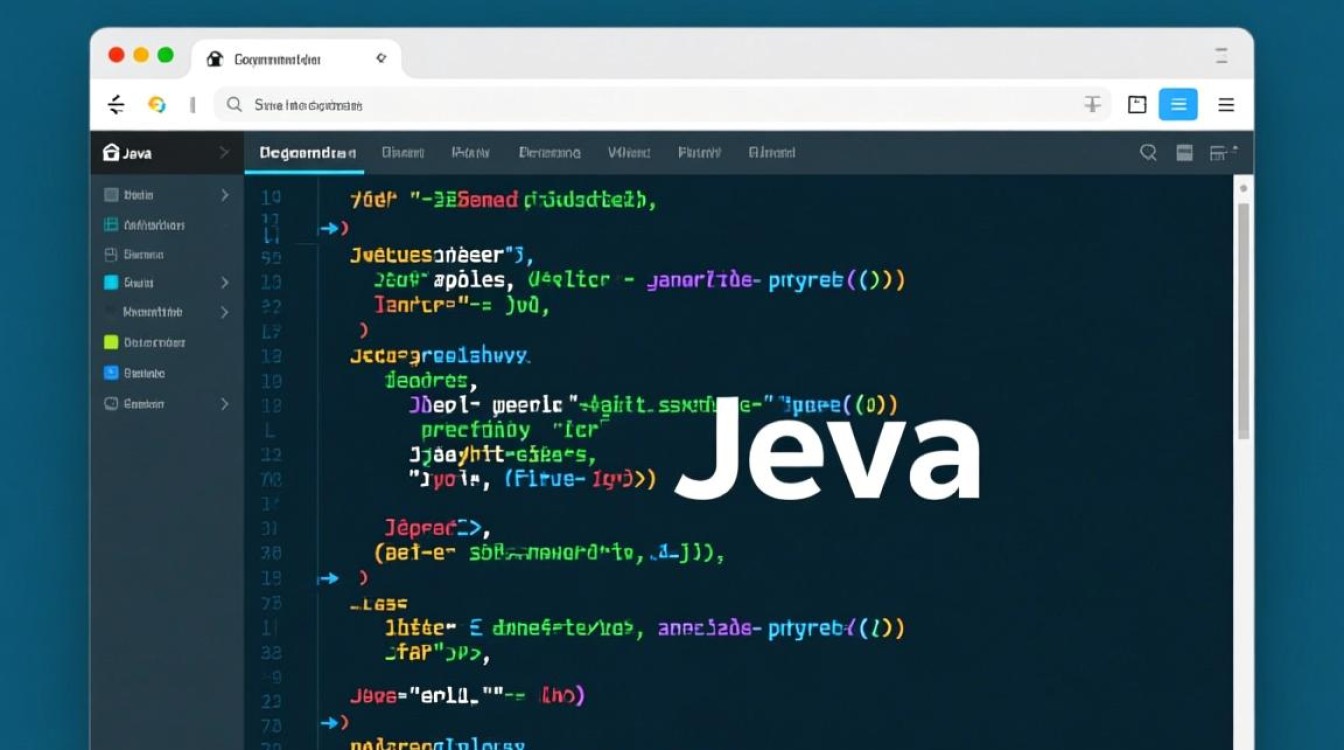Click the orange reload icon beside back arrow

pos(156,105)
